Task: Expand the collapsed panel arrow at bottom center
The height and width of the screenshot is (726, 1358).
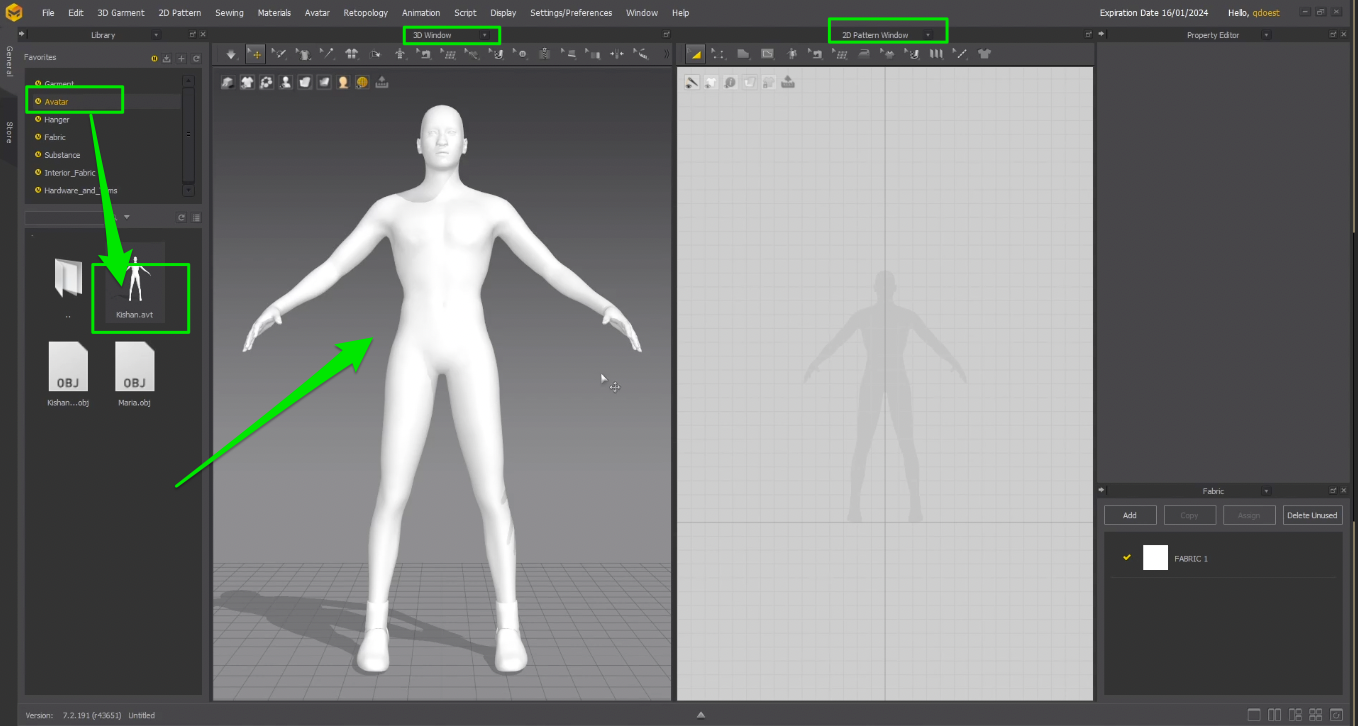Action: pyautogui.click(x=701, y=715)
